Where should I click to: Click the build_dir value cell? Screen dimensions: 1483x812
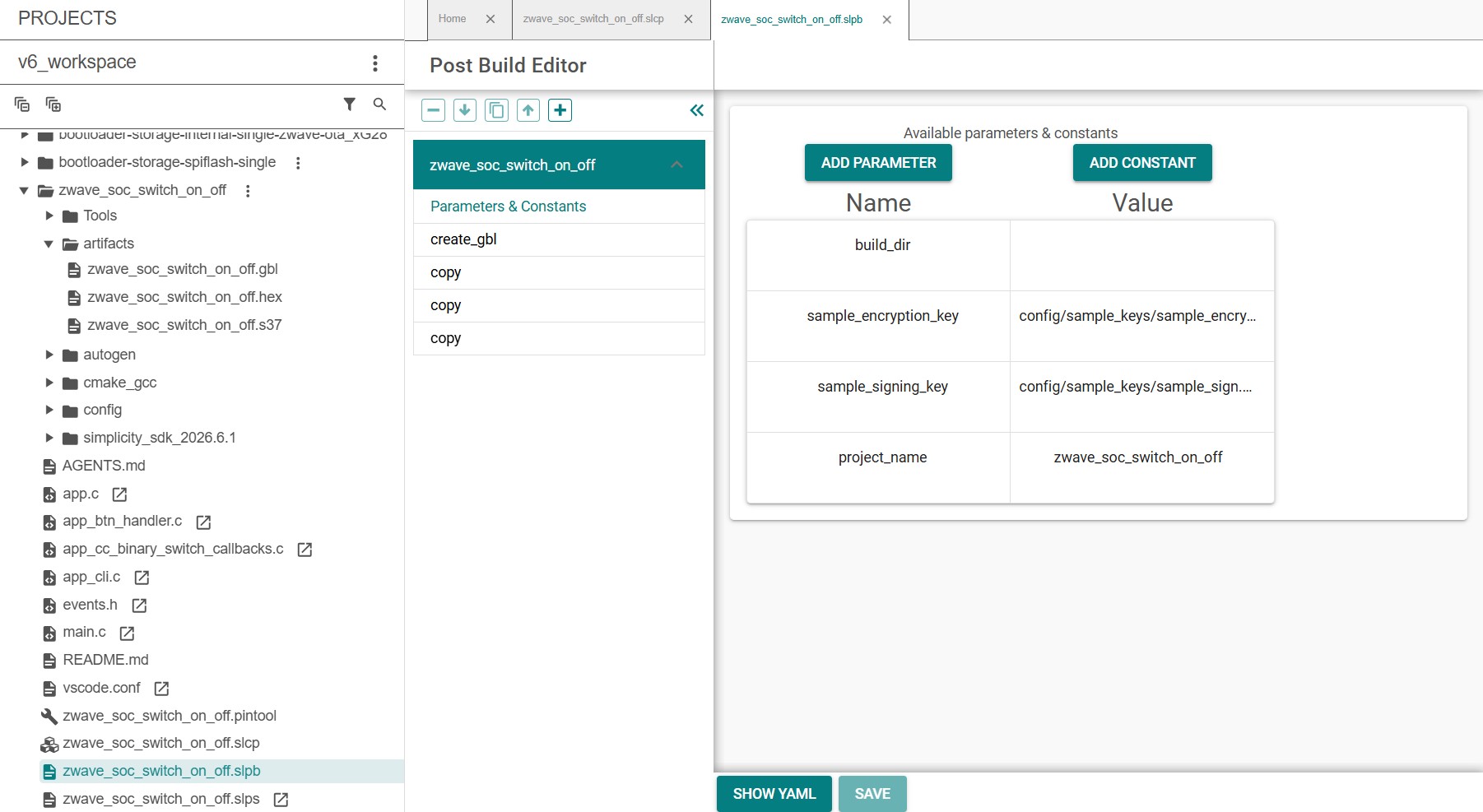1142,256
